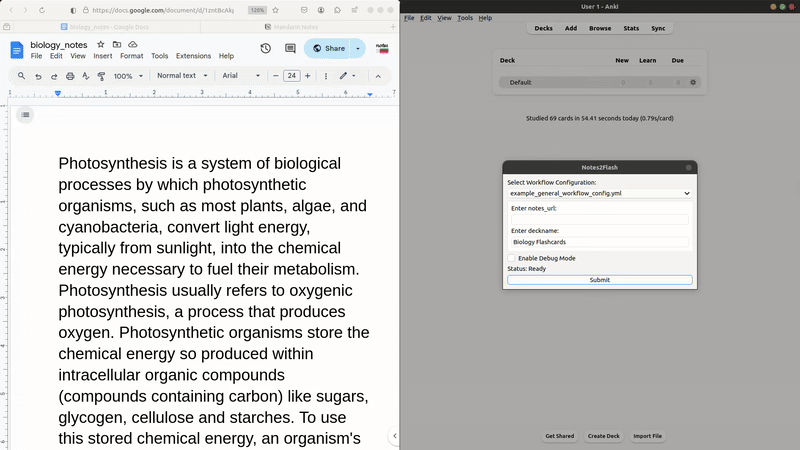This screenshot has height=450, width=800.
Task: Open settings gear for Default deck
Action: pos(693,82)
